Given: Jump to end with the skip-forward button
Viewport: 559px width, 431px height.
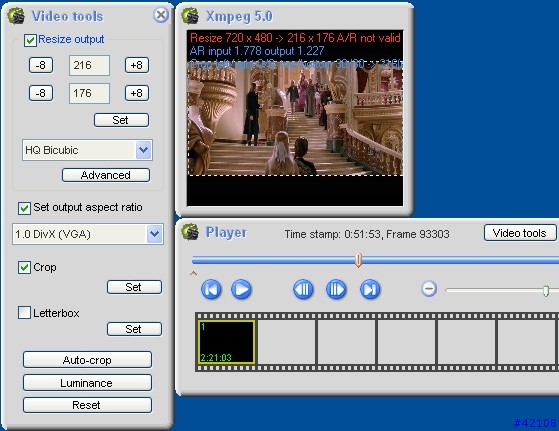Looking at the screenshot, I should tap(370, 289).
